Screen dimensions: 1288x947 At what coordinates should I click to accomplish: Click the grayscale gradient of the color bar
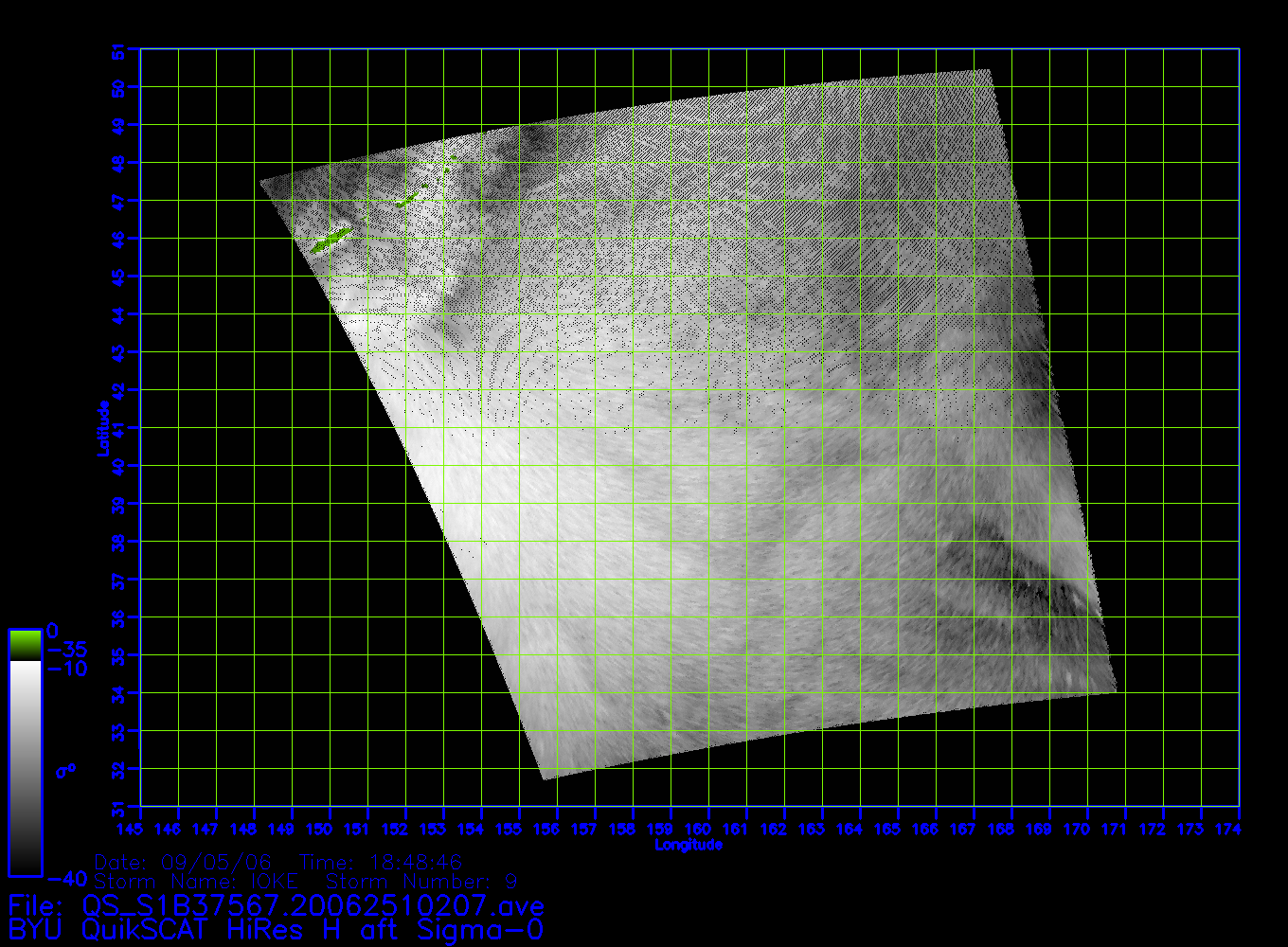click(25, 767)
